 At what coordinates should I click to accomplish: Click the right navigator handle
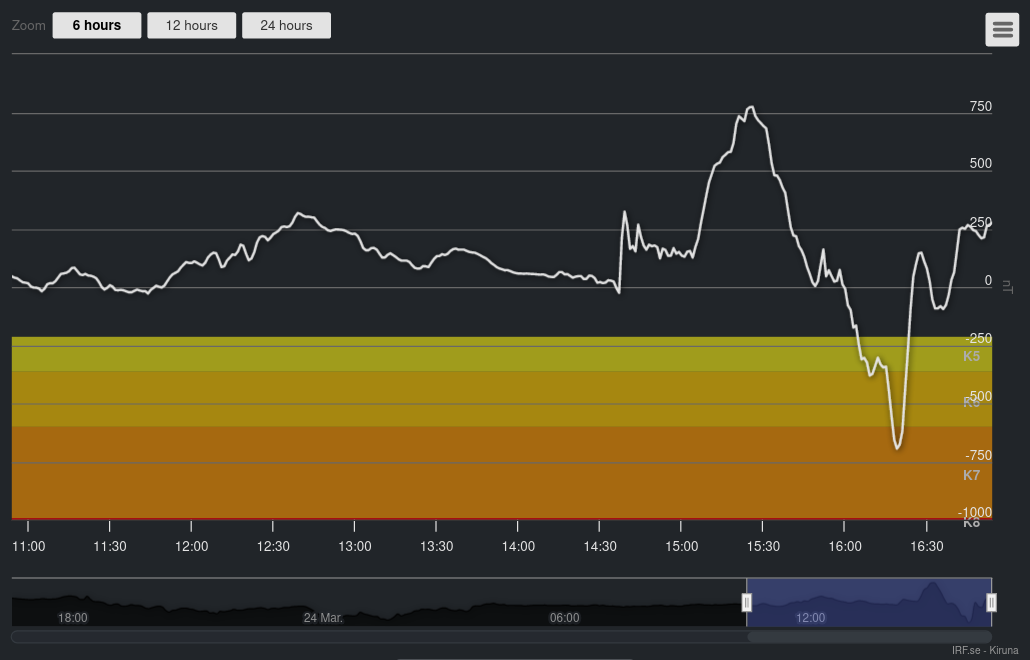click(991, 602)
